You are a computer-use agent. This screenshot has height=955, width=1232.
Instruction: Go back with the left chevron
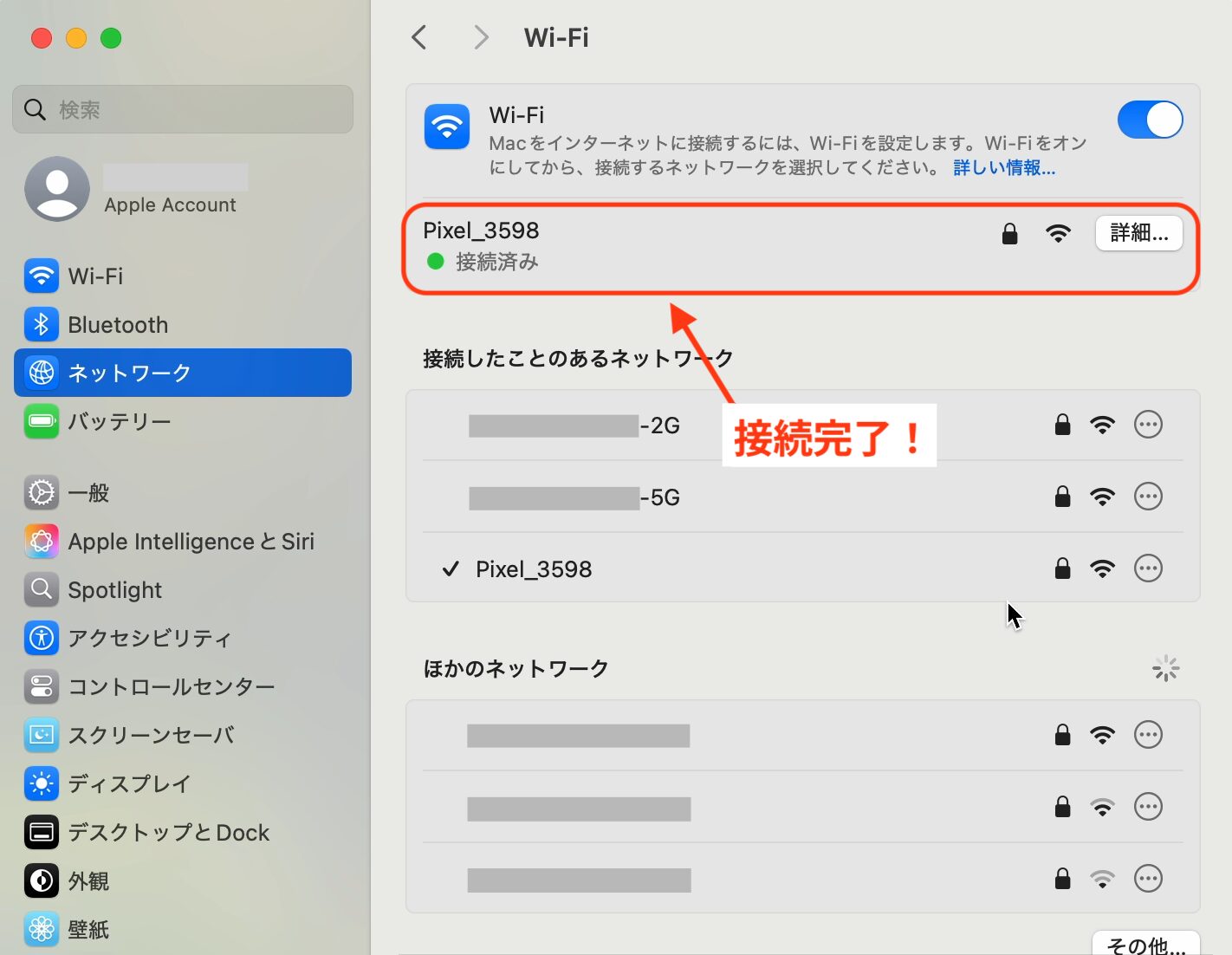pyautogui.click(x=419, y=37)
